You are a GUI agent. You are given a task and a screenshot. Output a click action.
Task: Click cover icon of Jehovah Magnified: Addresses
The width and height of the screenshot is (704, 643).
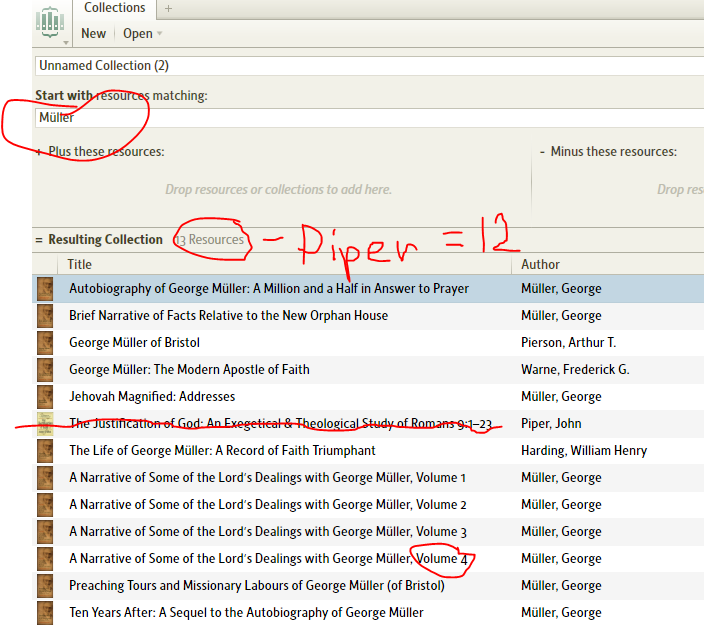(x=45, y=396)
